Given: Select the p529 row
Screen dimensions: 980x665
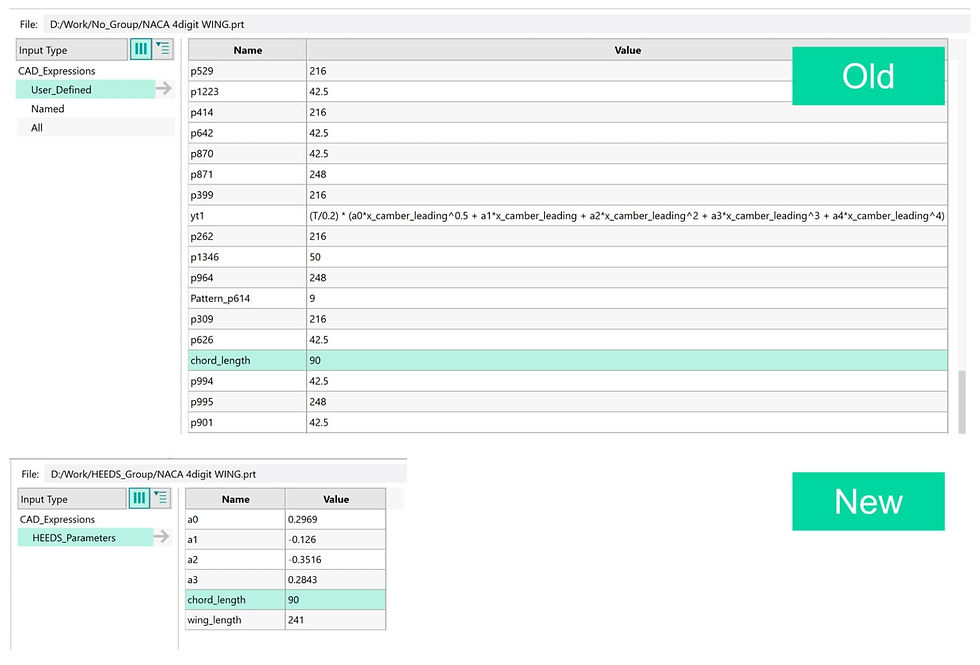Looking at the screenshot, I should click(568, 71).
